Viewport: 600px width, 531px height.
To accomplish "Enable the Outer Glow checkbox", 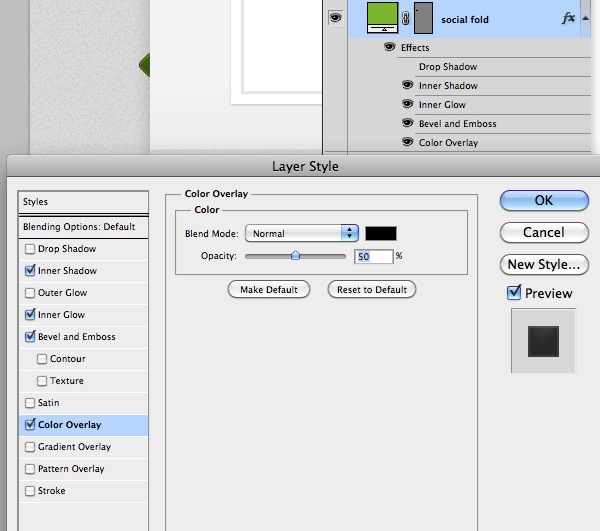I will 30,293.
